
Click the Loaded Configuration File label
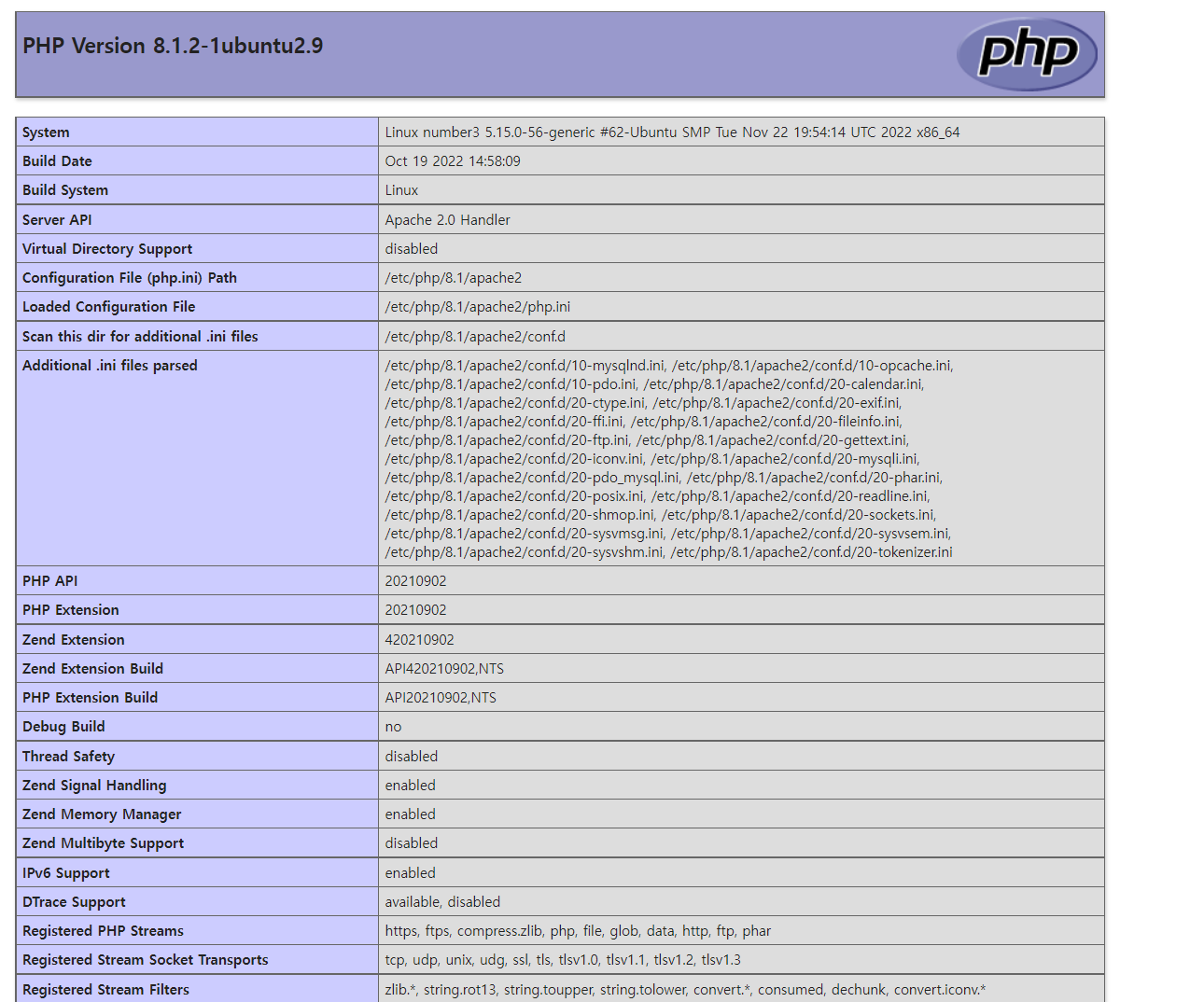108,307
